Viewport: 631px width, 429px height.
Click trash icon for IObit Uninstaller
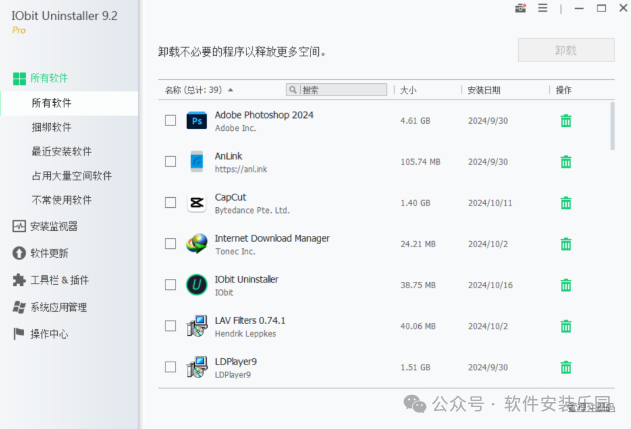tap(566, 285)
